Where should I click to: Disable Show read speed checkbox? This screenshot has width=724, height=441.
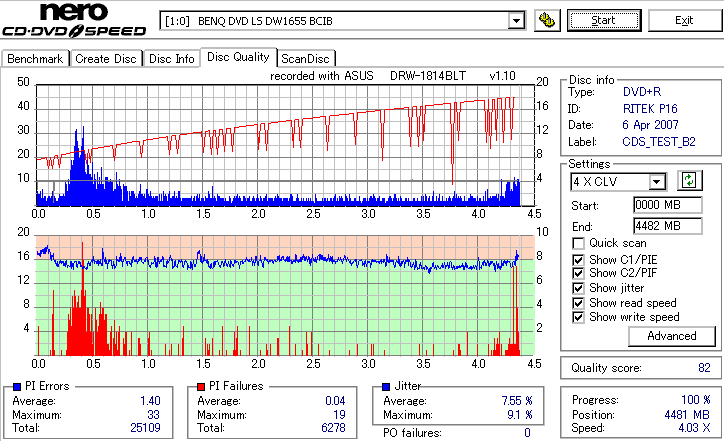[x=578, y=303]
